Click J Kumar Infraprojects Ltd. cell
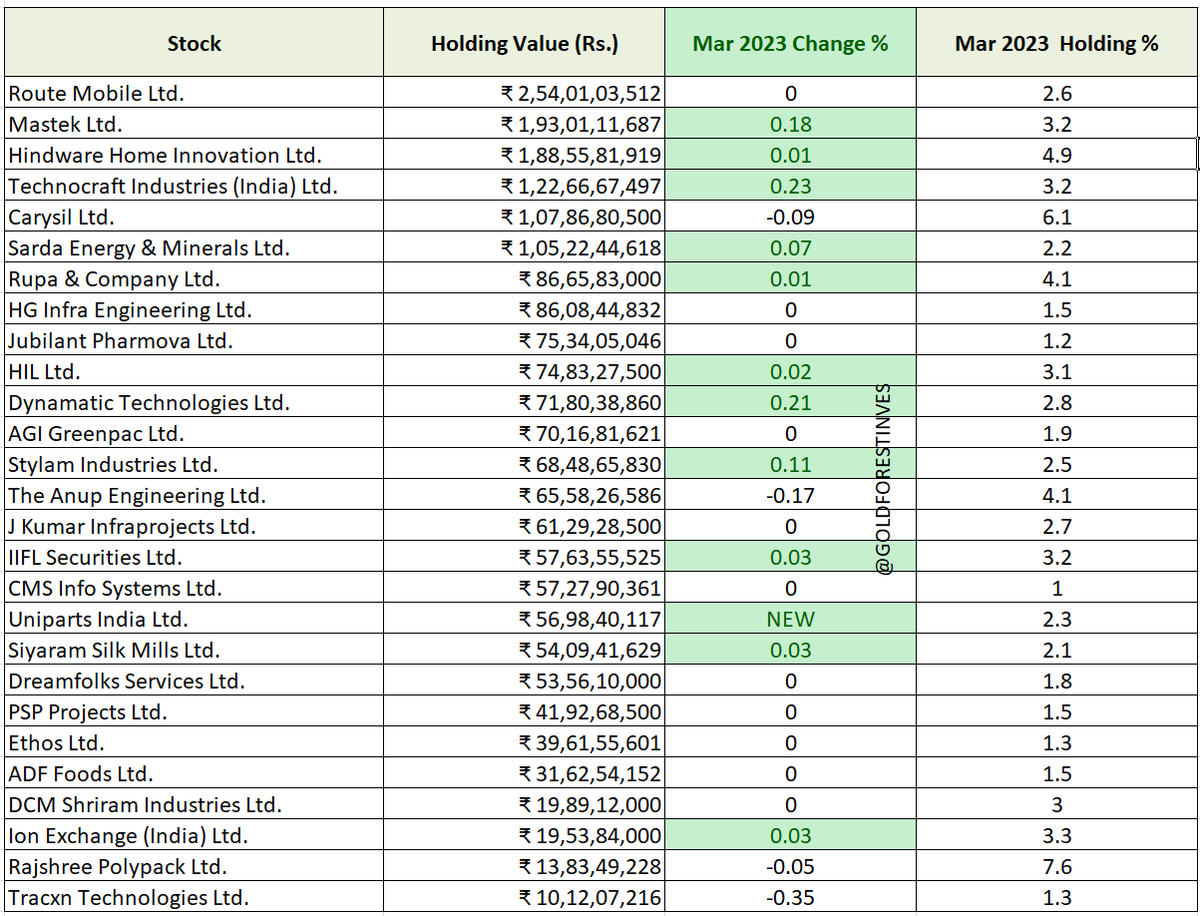This screenshot has width=1200, height=916. pyautogui.click(x=194, y=527)
